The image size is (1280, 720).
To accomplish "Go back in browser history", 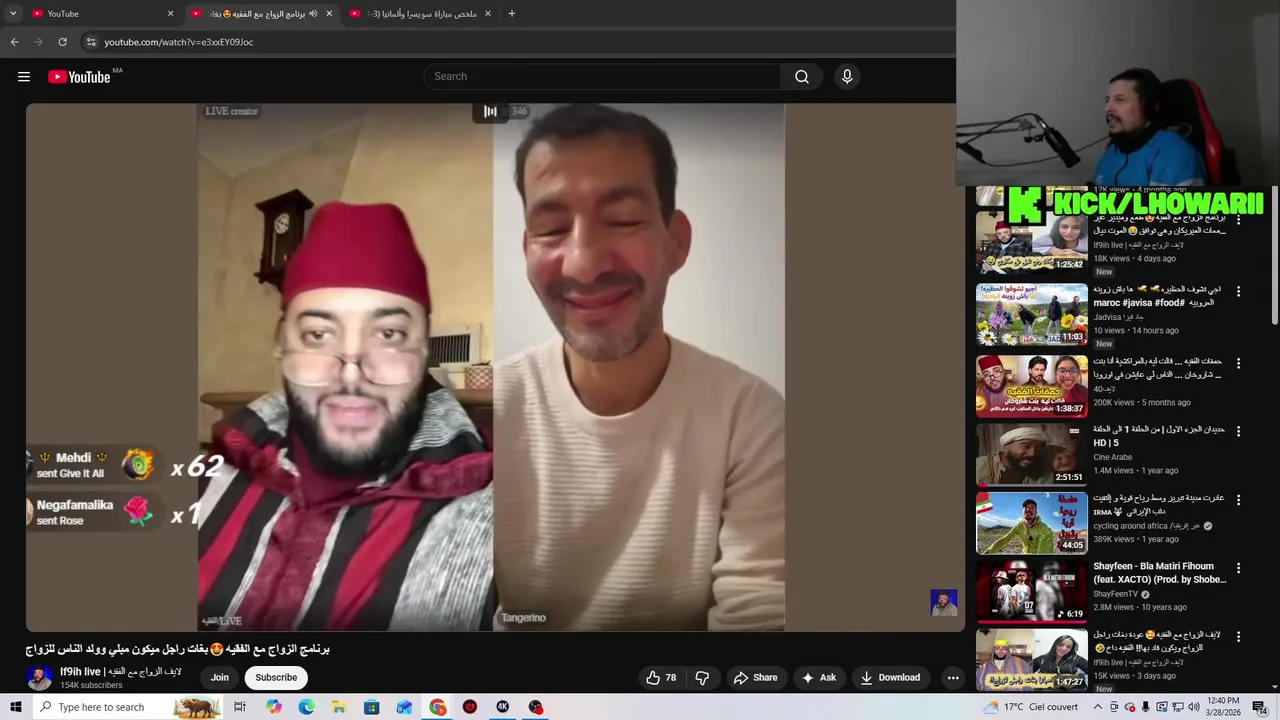I will [14, 42].
